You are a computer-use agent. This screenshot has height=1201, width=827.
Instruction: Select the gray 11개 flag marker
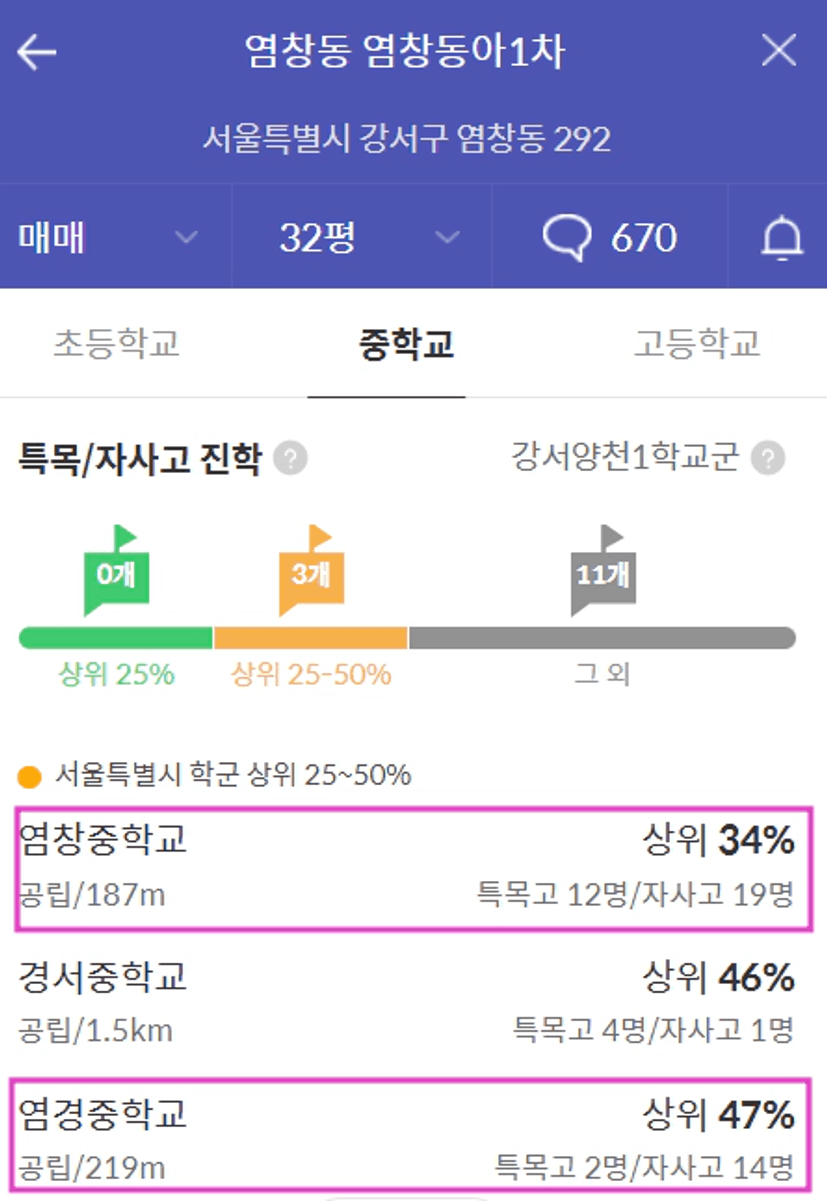tap(603, 569)
